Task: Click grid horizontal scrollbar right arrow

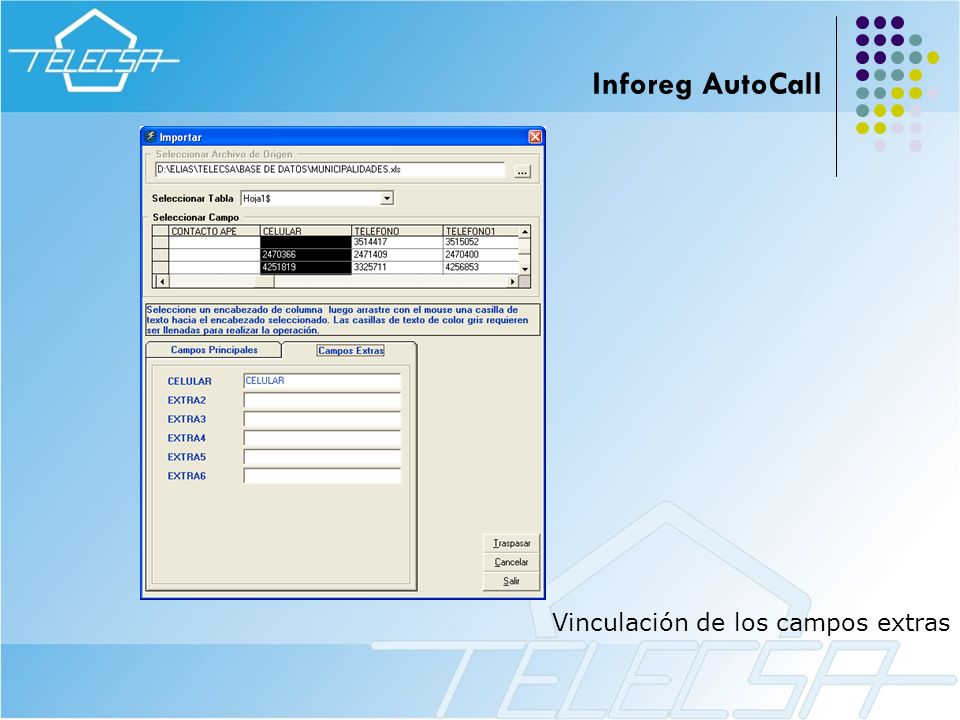Action: [x=512, y=282]
